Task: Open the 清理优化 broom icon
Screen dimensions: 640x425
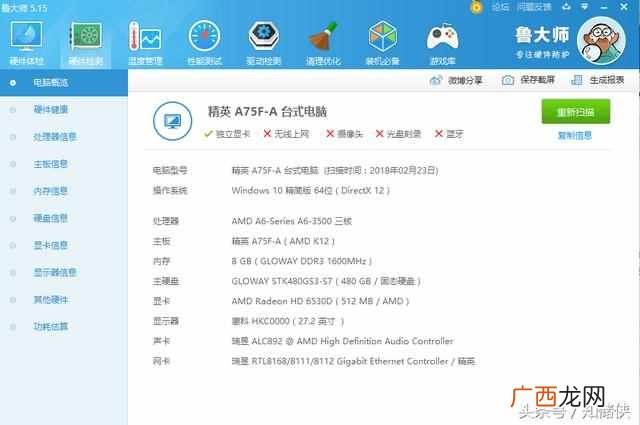Action: click(x=323, y=43)
